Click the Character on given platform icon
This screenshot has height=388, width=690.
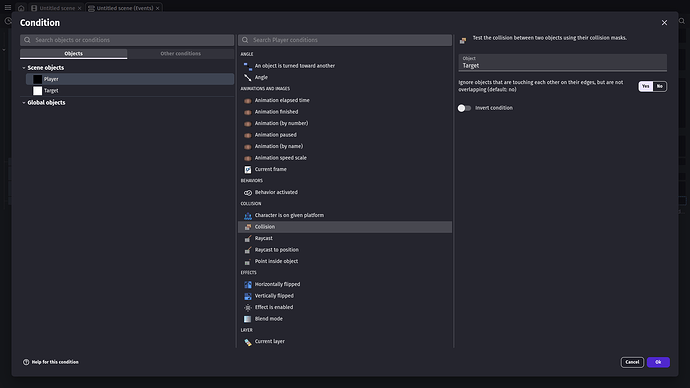click(248, 216)
